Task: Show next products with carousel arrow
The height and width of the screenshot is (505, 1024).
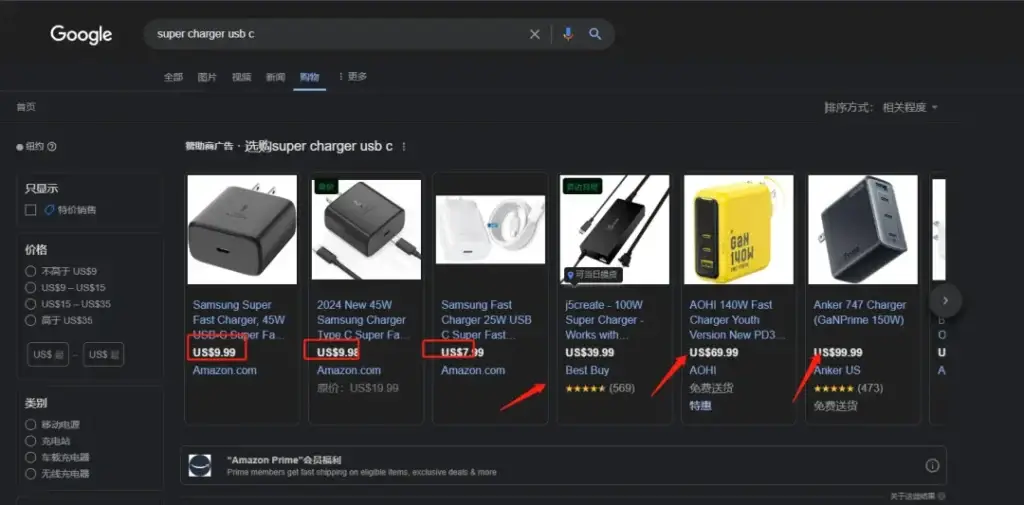Action: point(945,301)
